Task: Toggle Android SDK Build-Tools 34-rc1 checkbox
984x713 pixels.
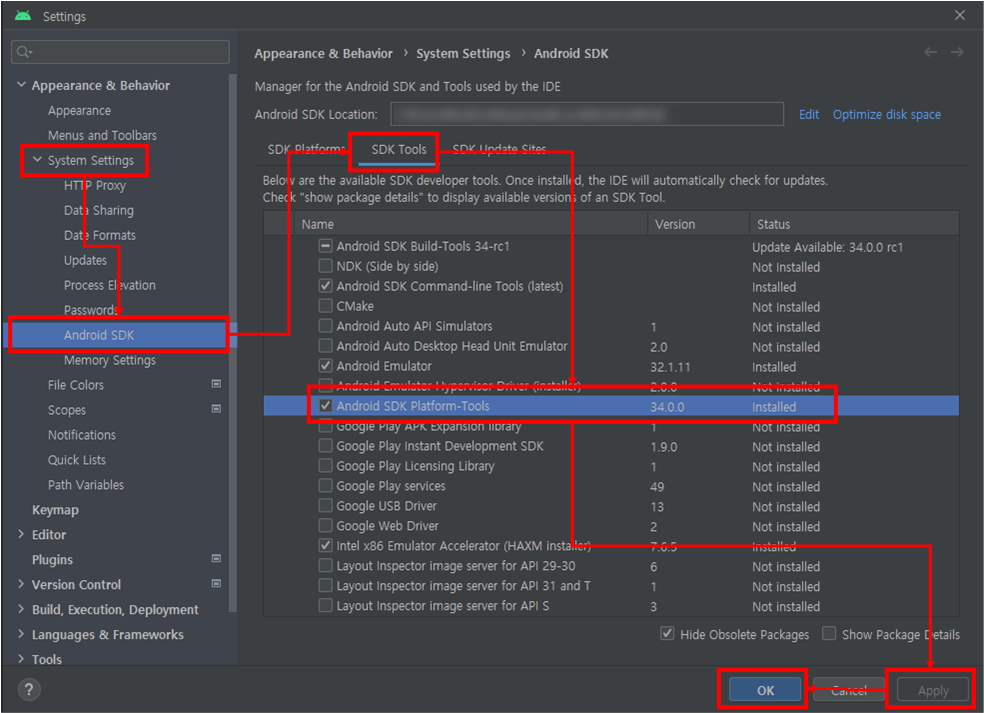Action: (x=325, y=246)
